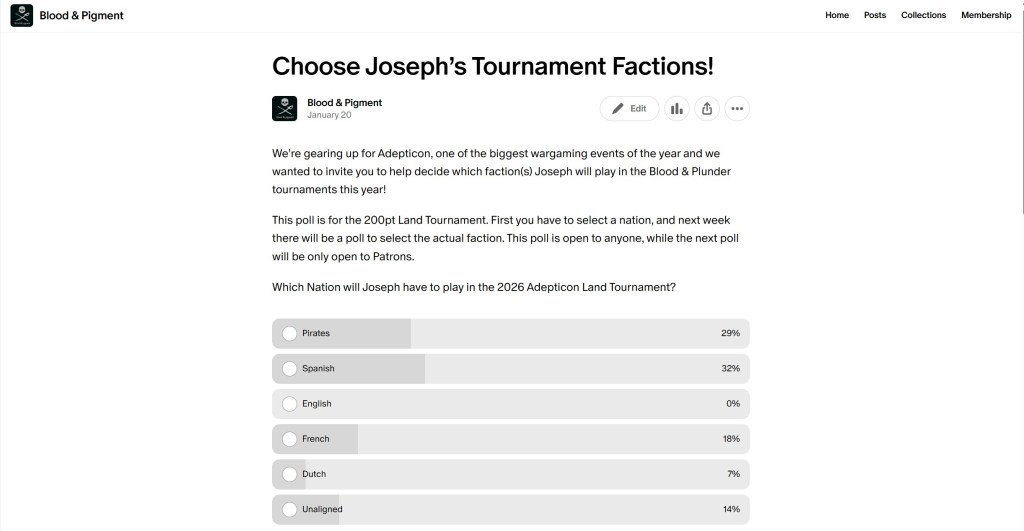Open the Posts tab
This screenshot has height=531, width=1024.
875,16
